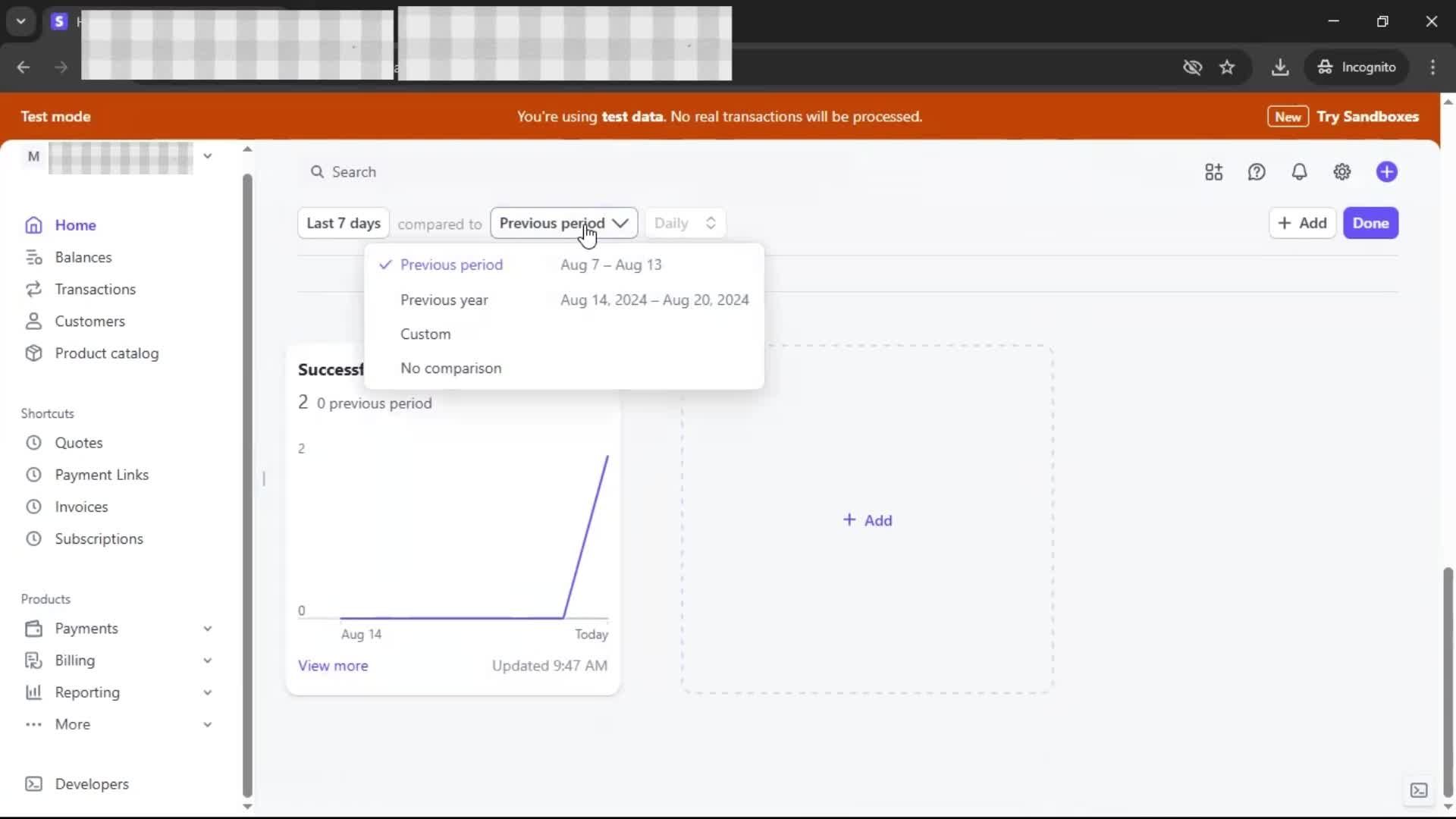Choose Previous year comparison option

click(444, 300)
